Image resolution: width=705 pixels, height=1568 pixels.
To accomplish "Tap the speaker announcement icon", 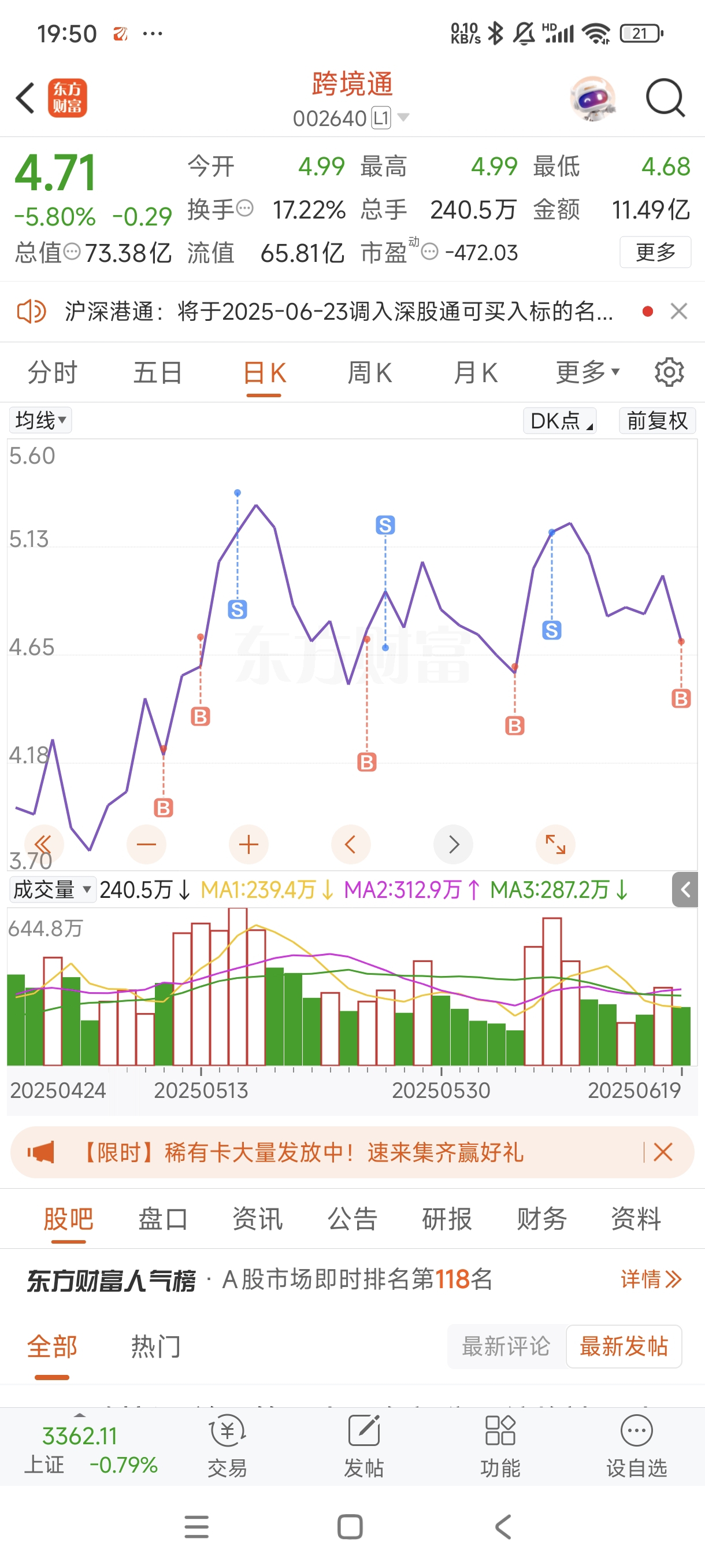I will click(31, 312).
